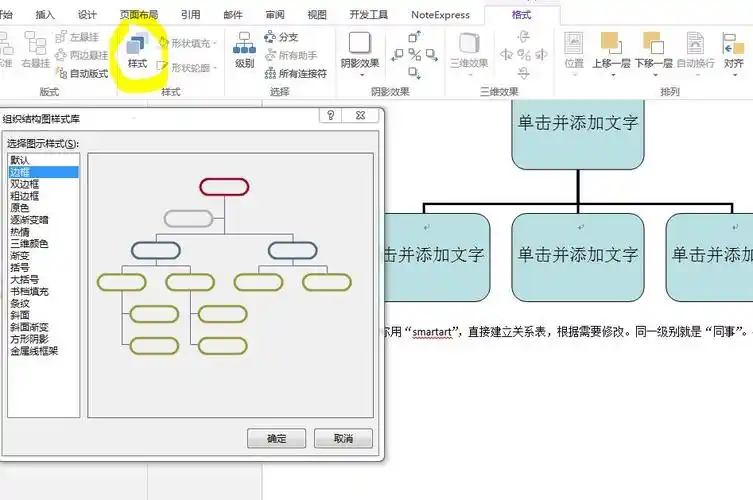Switch to the 设计 tab
753x500 pixels.
point(87,15)
